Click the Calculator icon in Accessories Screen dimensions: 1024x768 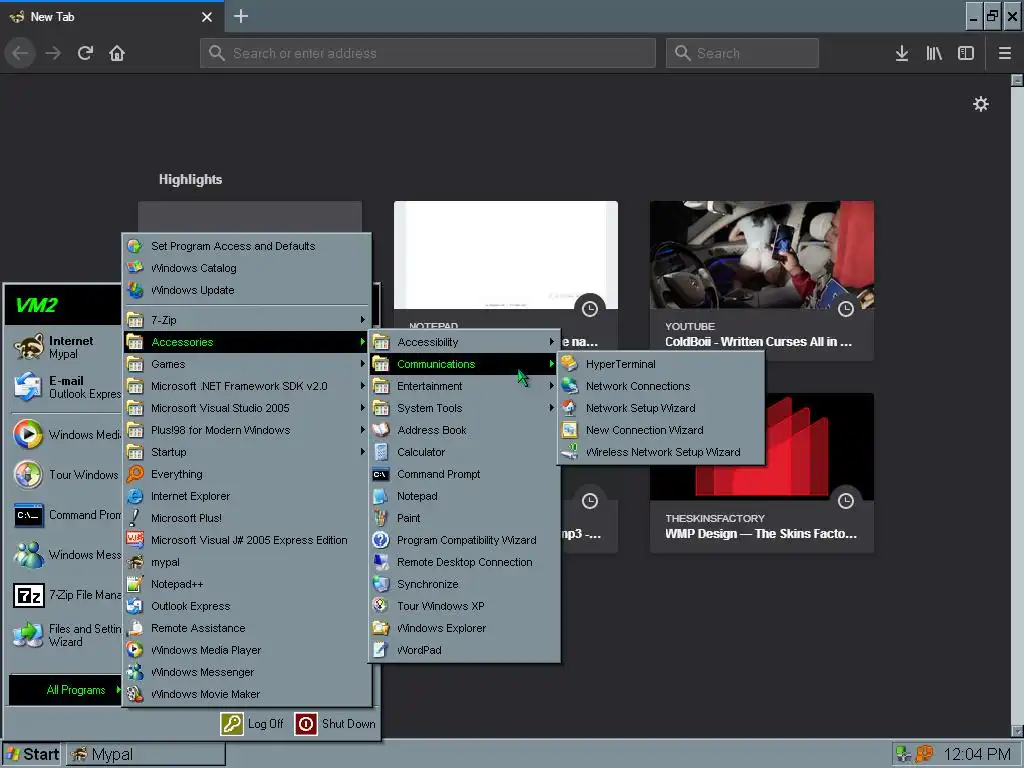coord(381,452)
